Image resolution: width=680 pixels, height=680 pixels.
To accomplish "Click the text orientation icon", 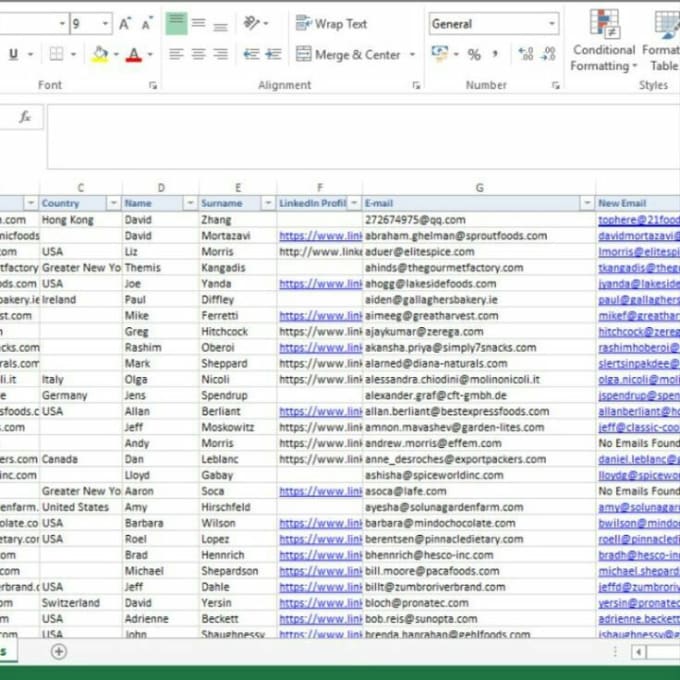I will tap(251, 23).
